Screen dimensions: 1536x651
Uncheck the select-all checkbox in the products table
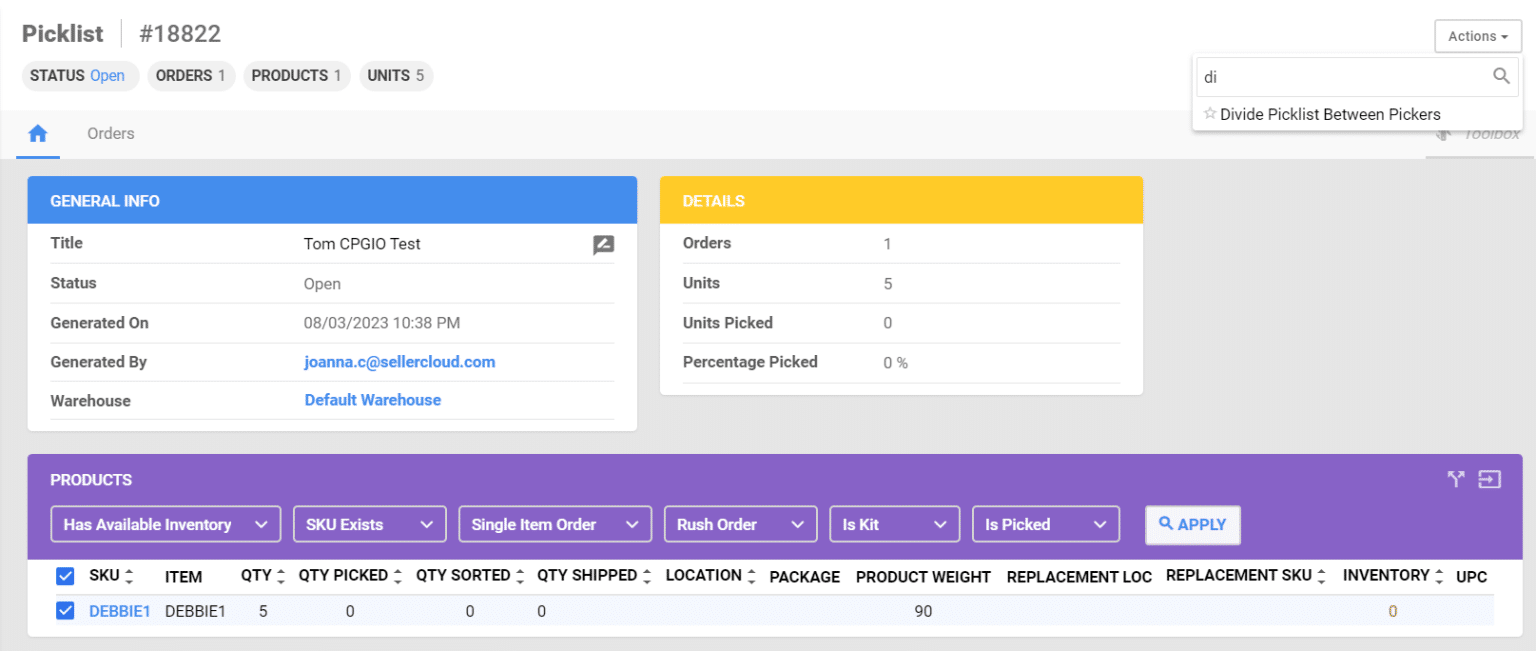65,576
